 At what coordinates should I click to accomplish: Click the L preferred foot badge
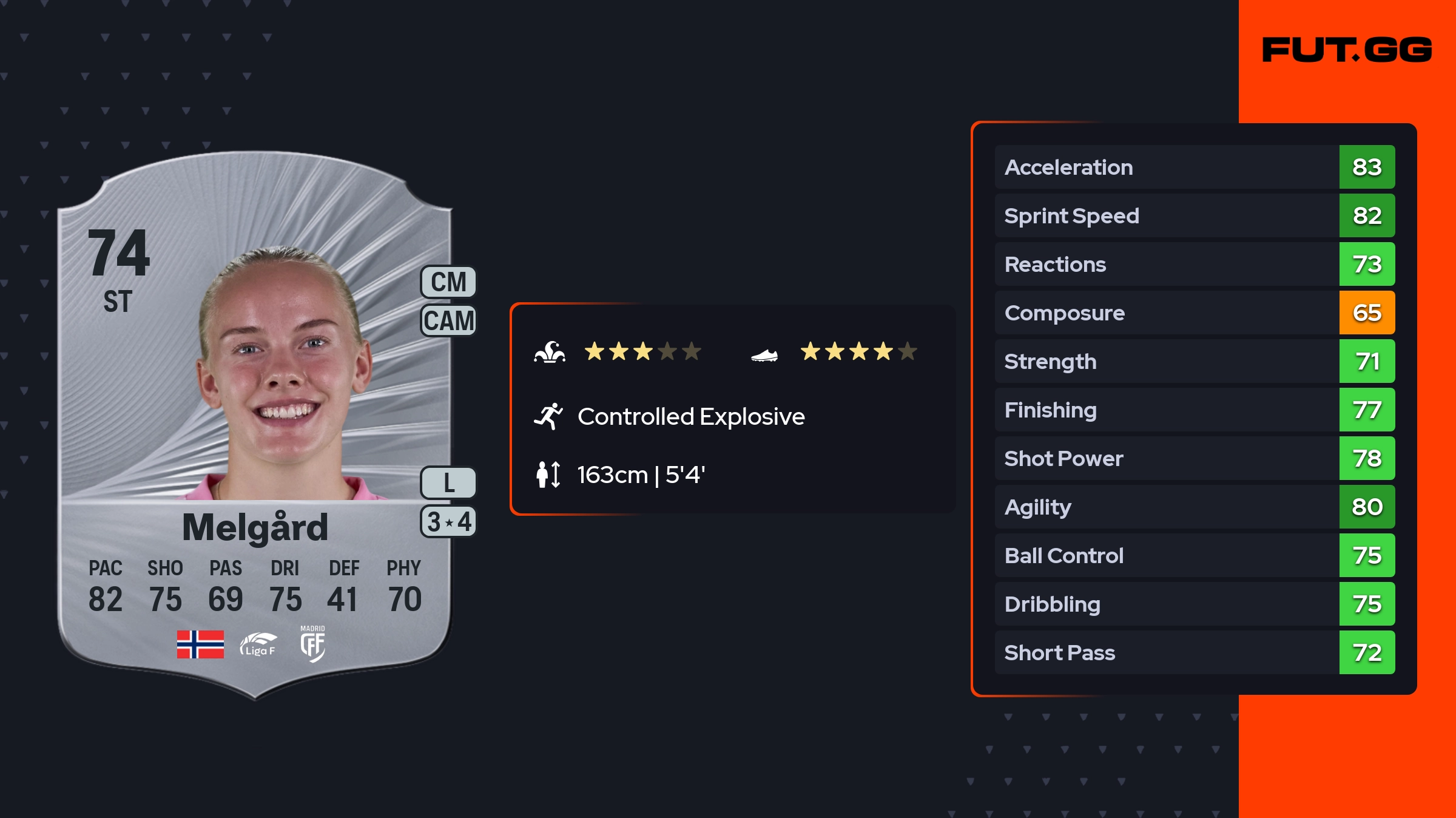point(448,483)
